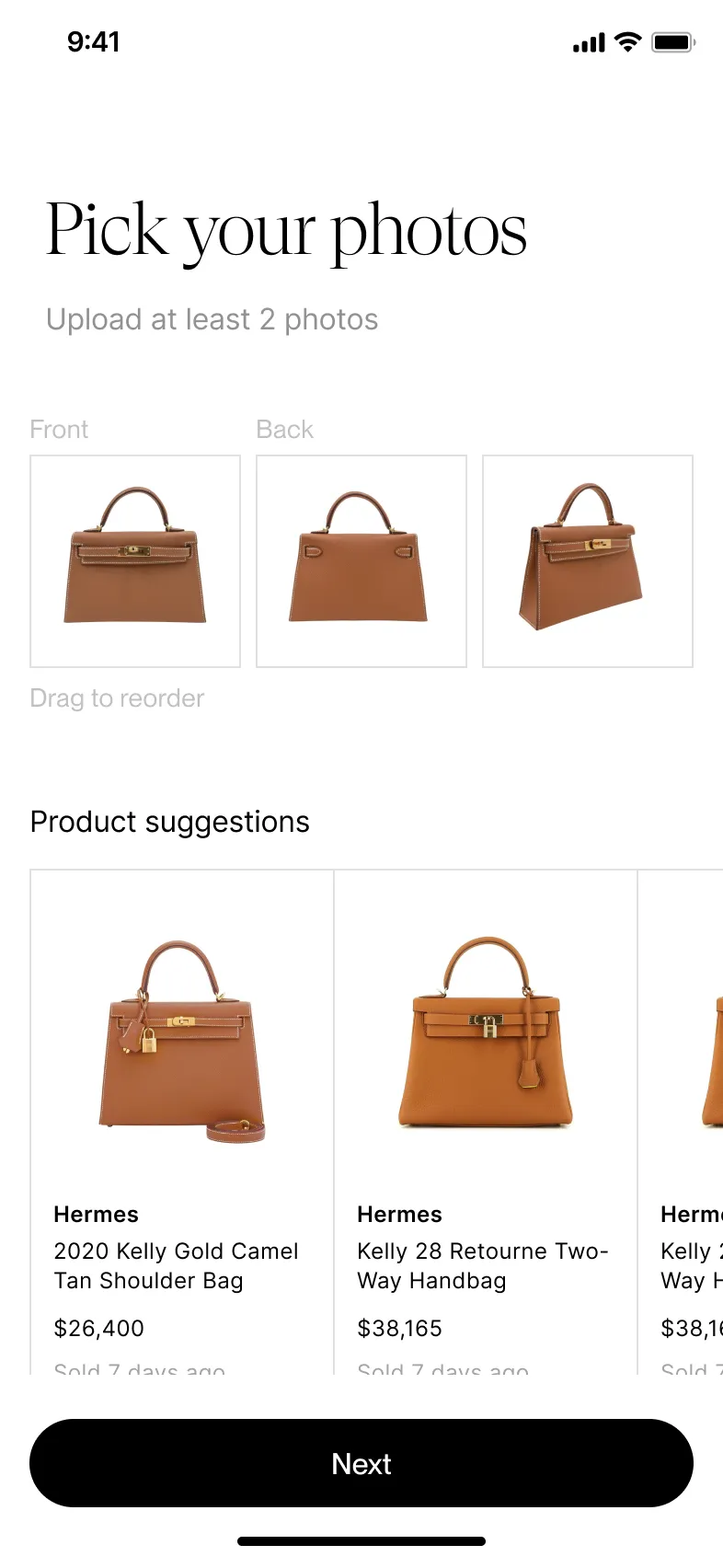
Task: Tap the first Hermes brand label
Action: (97, 1215)
